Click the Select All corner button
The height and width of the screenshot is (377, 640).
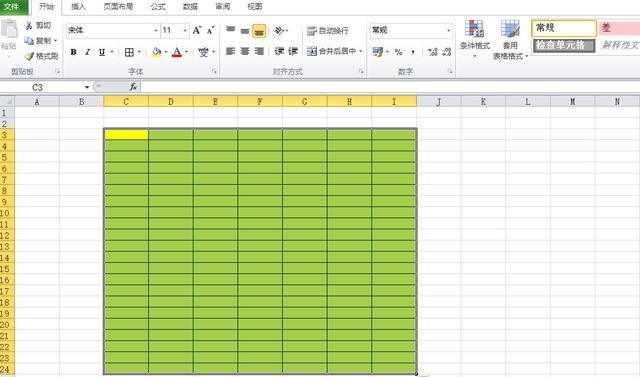pos(7,101)
